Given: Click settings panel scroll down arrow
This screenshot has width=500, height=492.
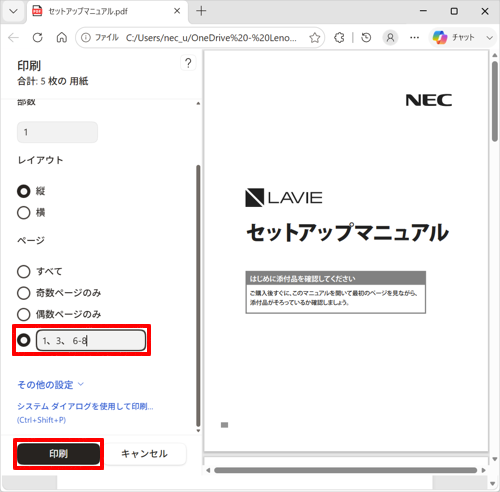Looking at the screenshot, I should pos(198,431).
